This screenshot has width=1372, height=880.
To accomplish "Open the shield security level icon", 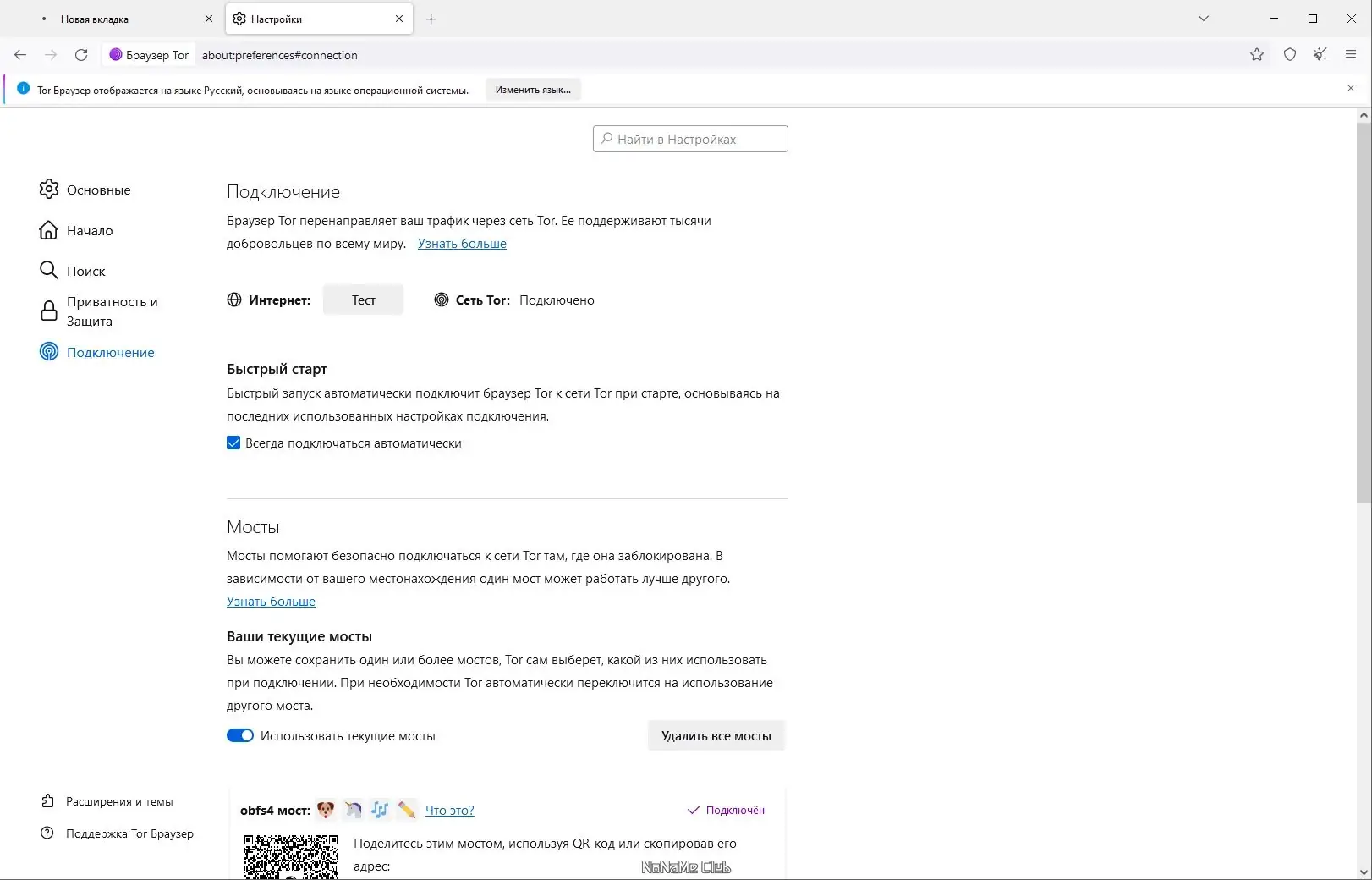I will (1290, 55).
